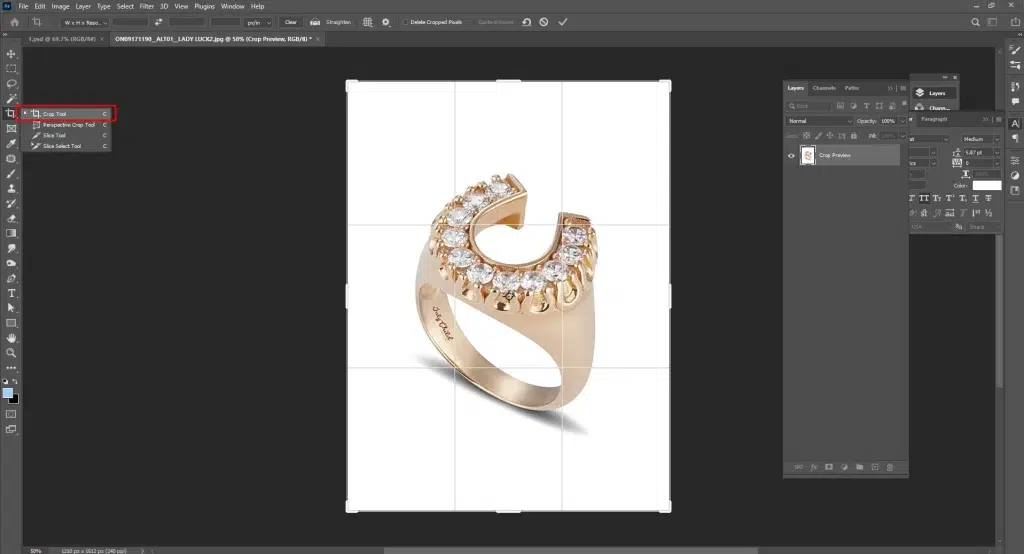Enable Delete Cropped Pixels checkbox
Screen dimensions: 1024x554
405,22
